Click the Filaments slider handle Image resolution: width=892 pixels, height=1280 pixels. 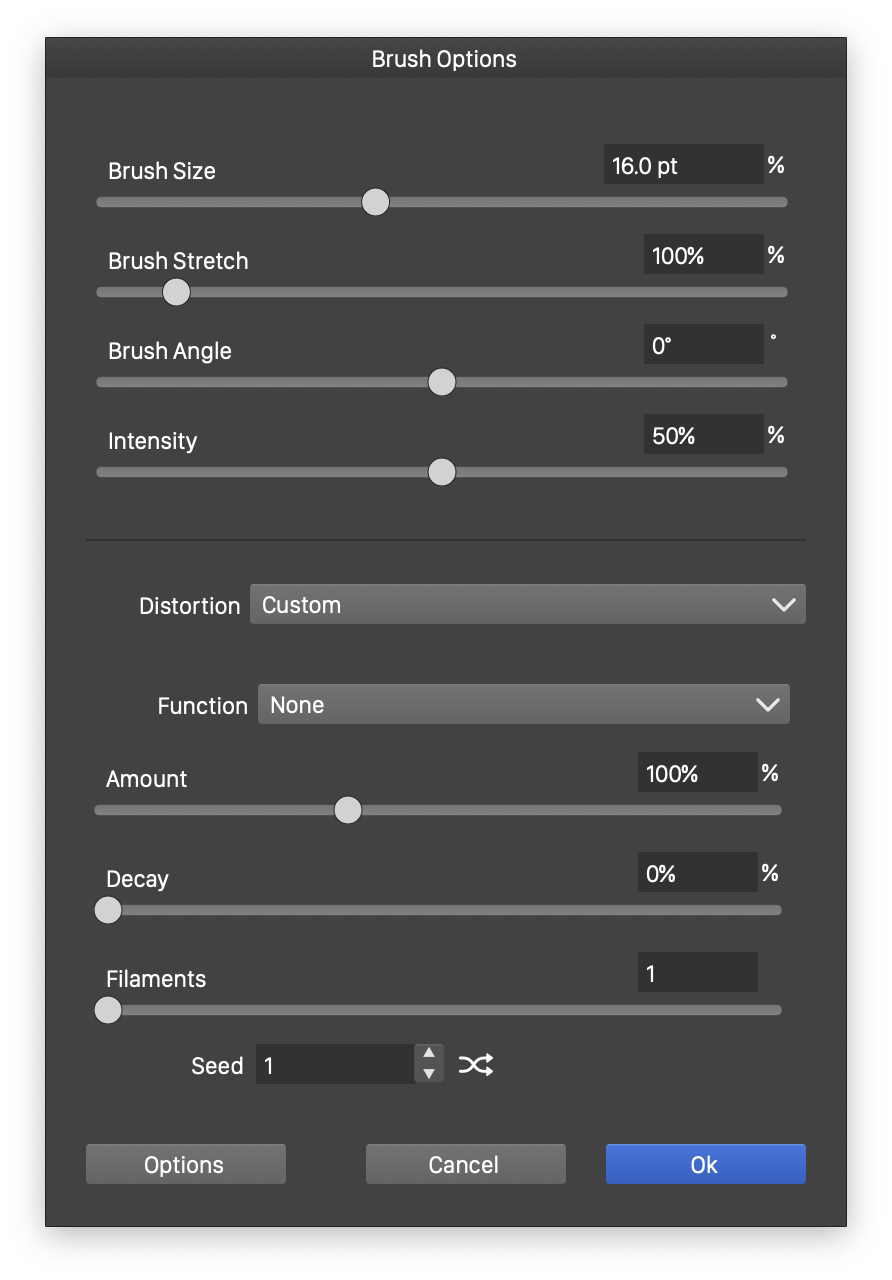(x=108, y=1010)
